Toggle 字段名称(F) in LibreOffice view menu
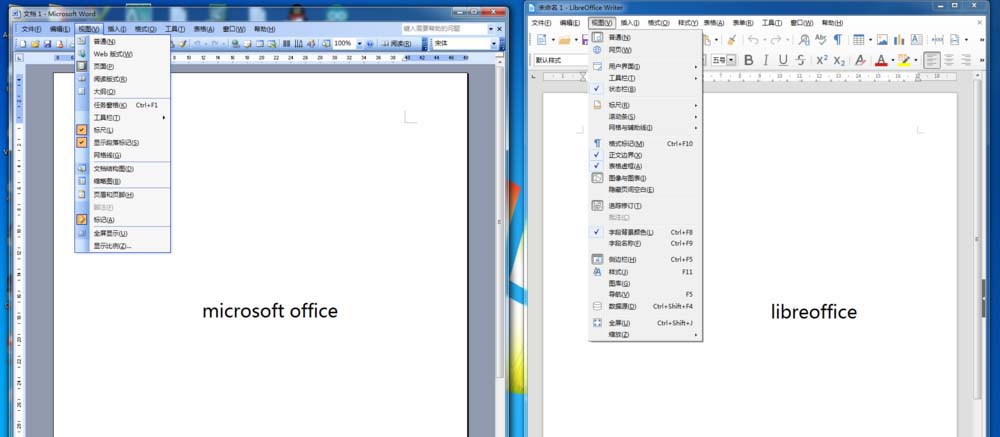 pos(645,243)
